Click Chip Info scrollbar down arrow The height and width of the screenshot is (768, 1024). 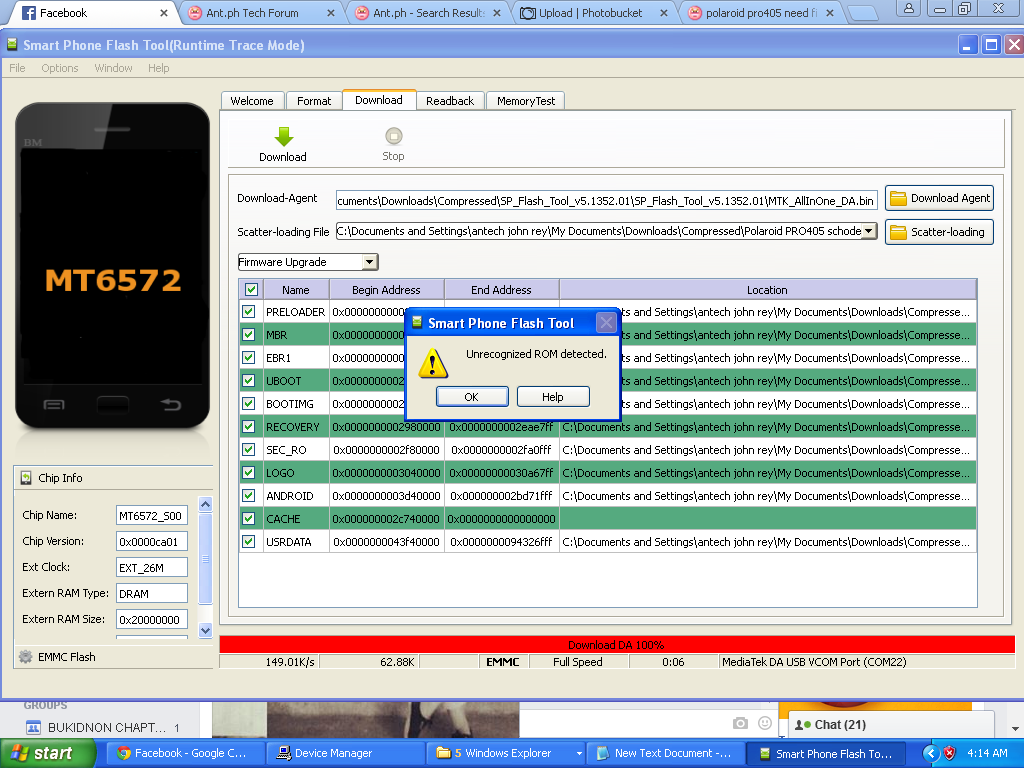[x=206, y=630]
